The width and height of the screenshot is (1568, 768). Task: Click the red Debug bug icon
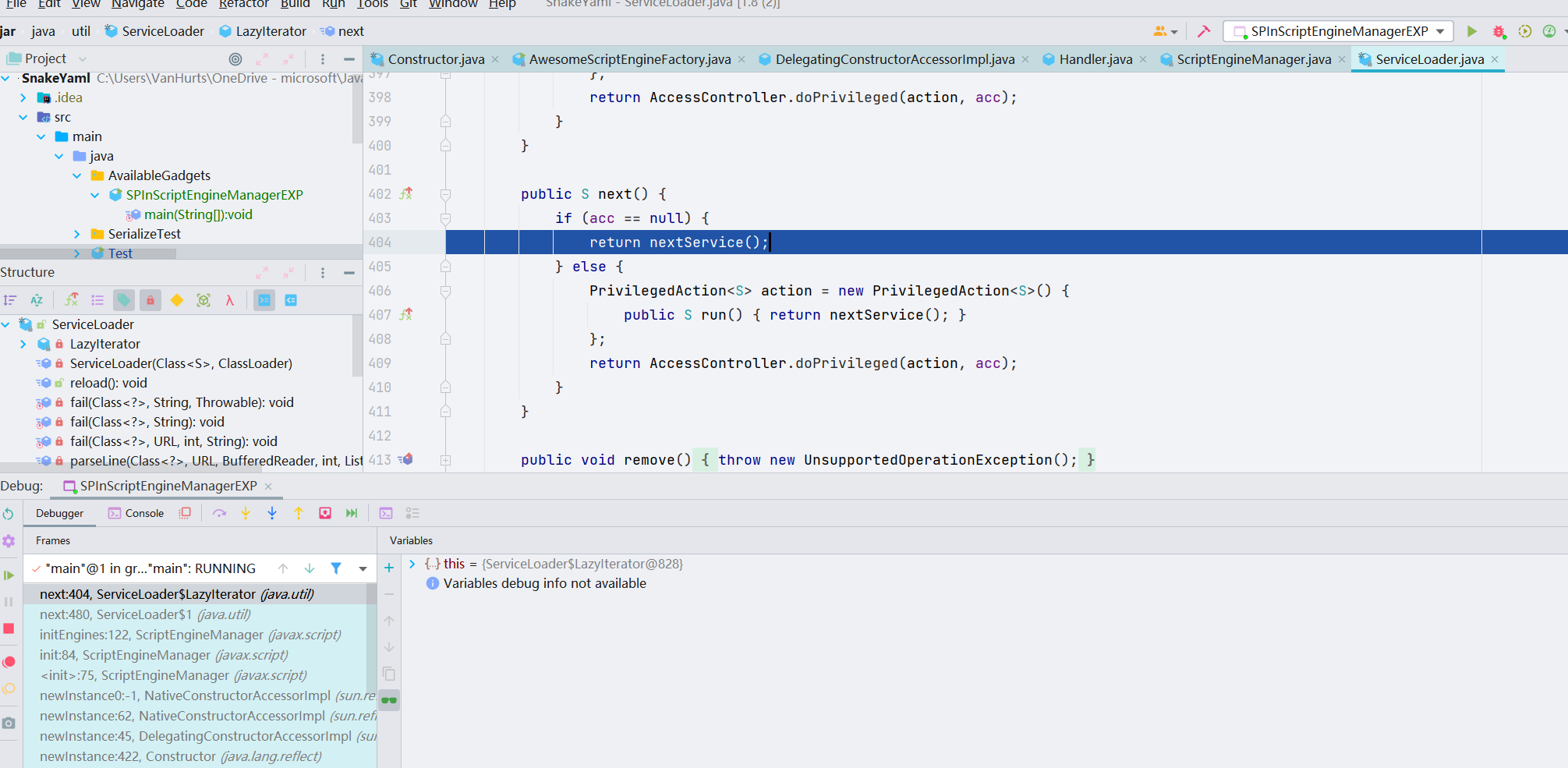[1499, 31]
